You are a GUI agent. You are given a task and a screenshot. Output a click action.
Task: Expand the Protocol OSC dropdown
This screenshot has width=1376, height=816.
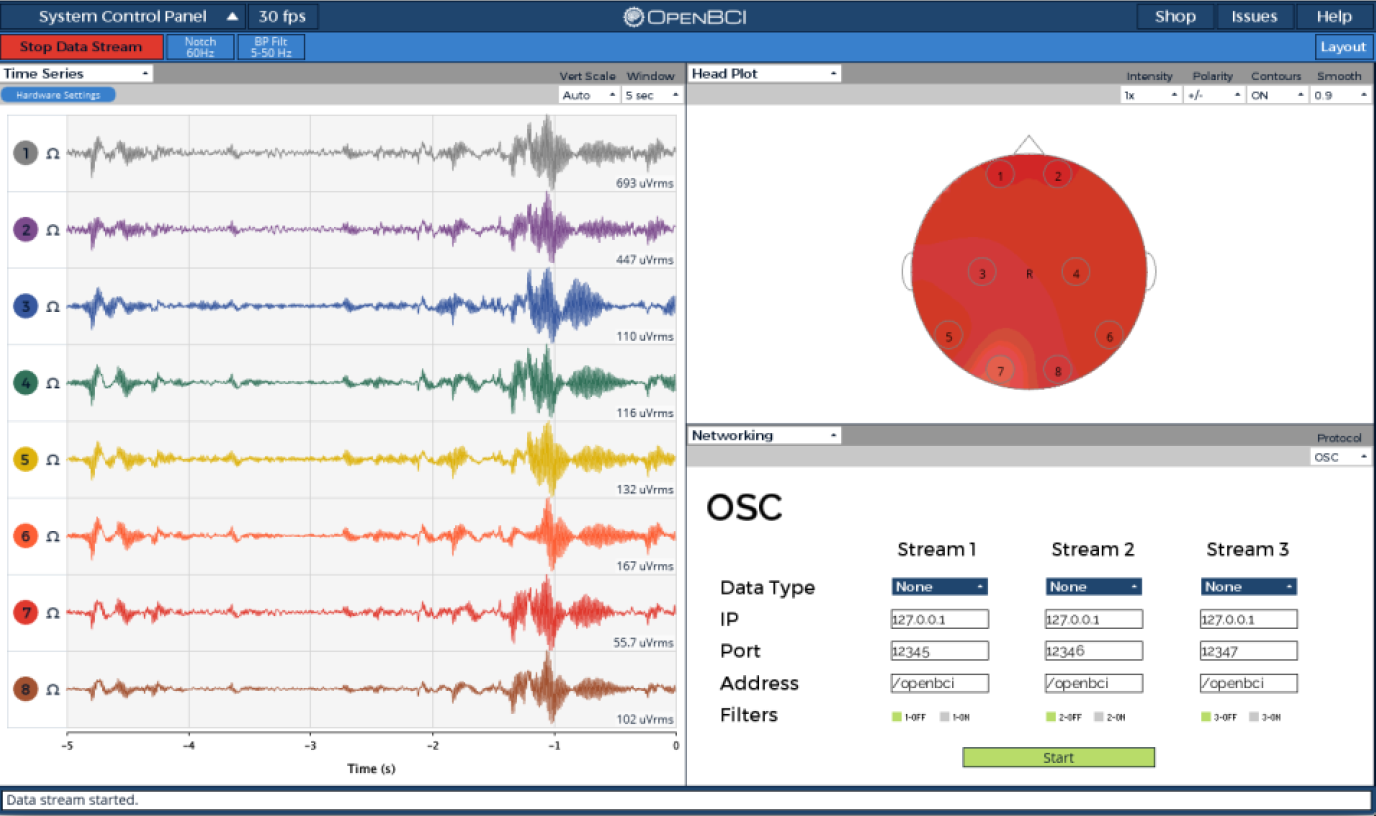pos(1340,457)
